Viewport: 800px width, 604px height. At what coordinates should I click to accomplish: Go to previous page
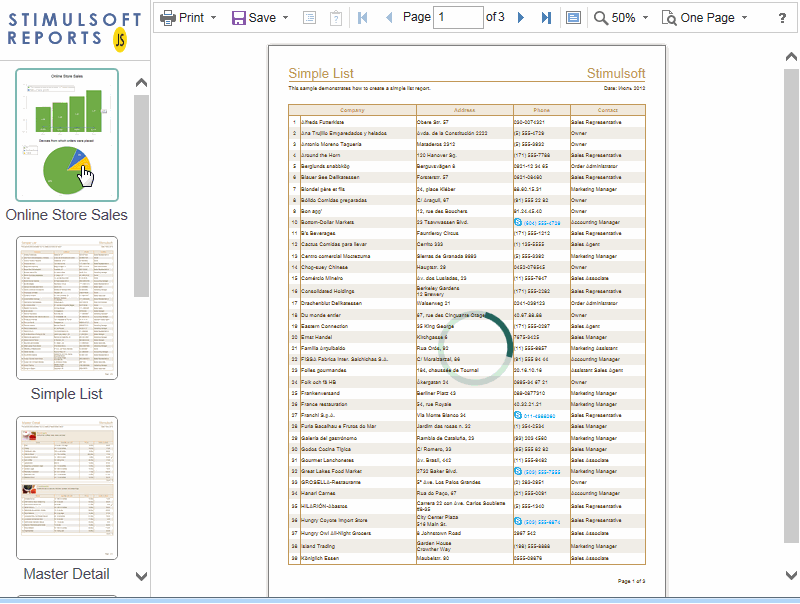click(388, 18)
